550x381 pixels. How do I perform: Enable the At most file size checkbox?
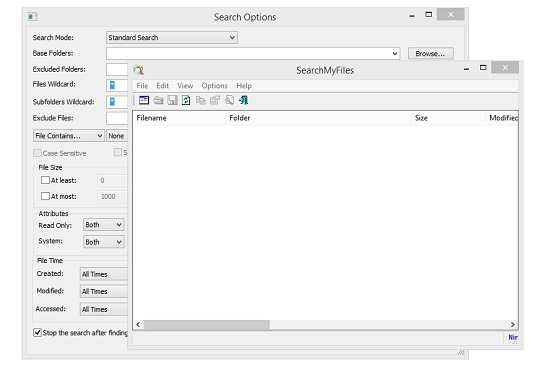tap(45, 196)
